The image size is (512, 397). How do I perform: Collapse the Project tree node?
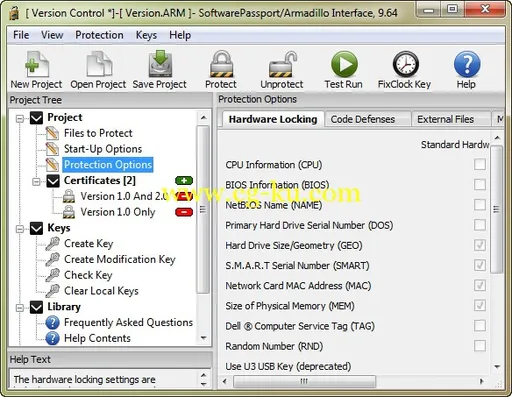(20, 118)
